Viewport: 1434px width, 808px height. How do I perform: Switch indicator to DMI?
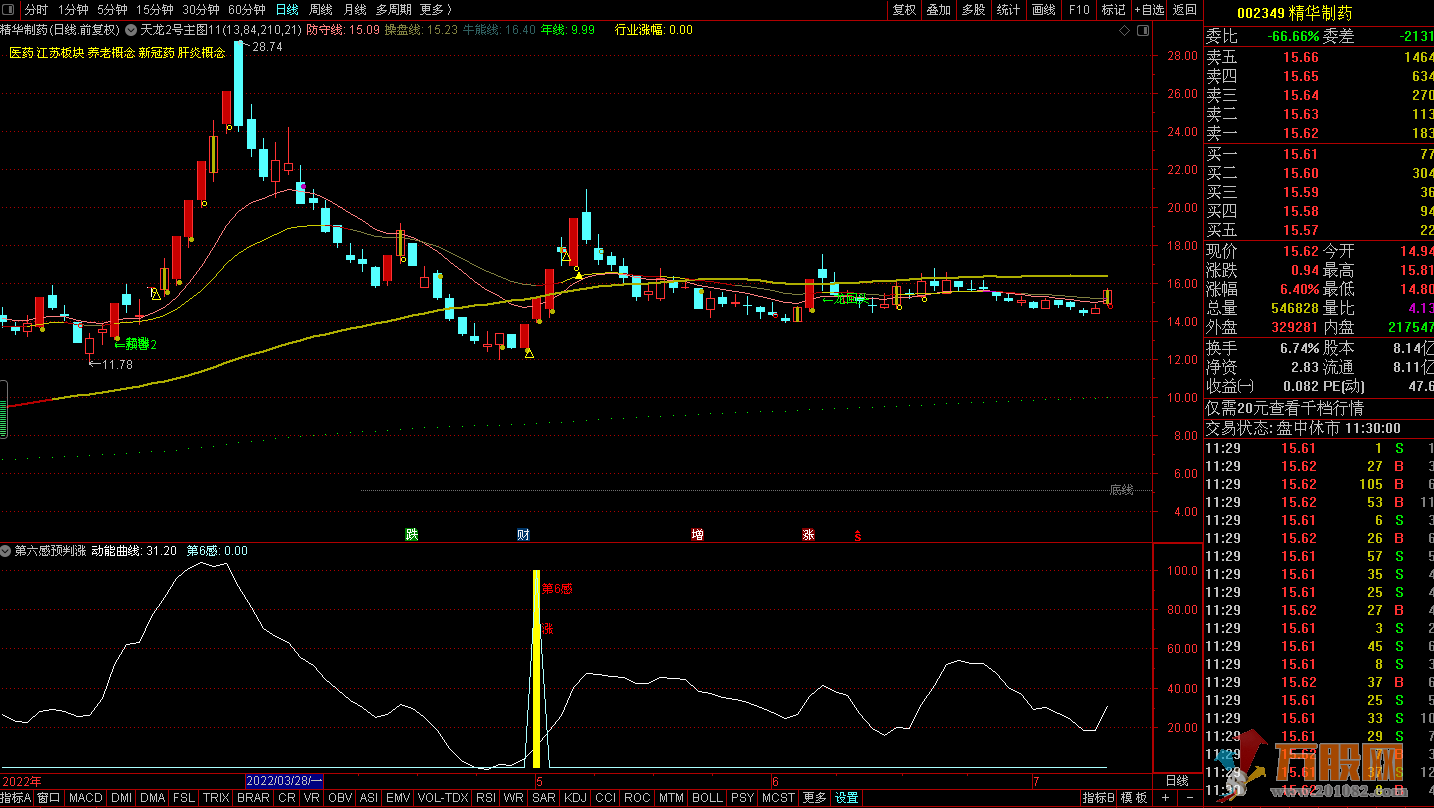pos(121,798)
